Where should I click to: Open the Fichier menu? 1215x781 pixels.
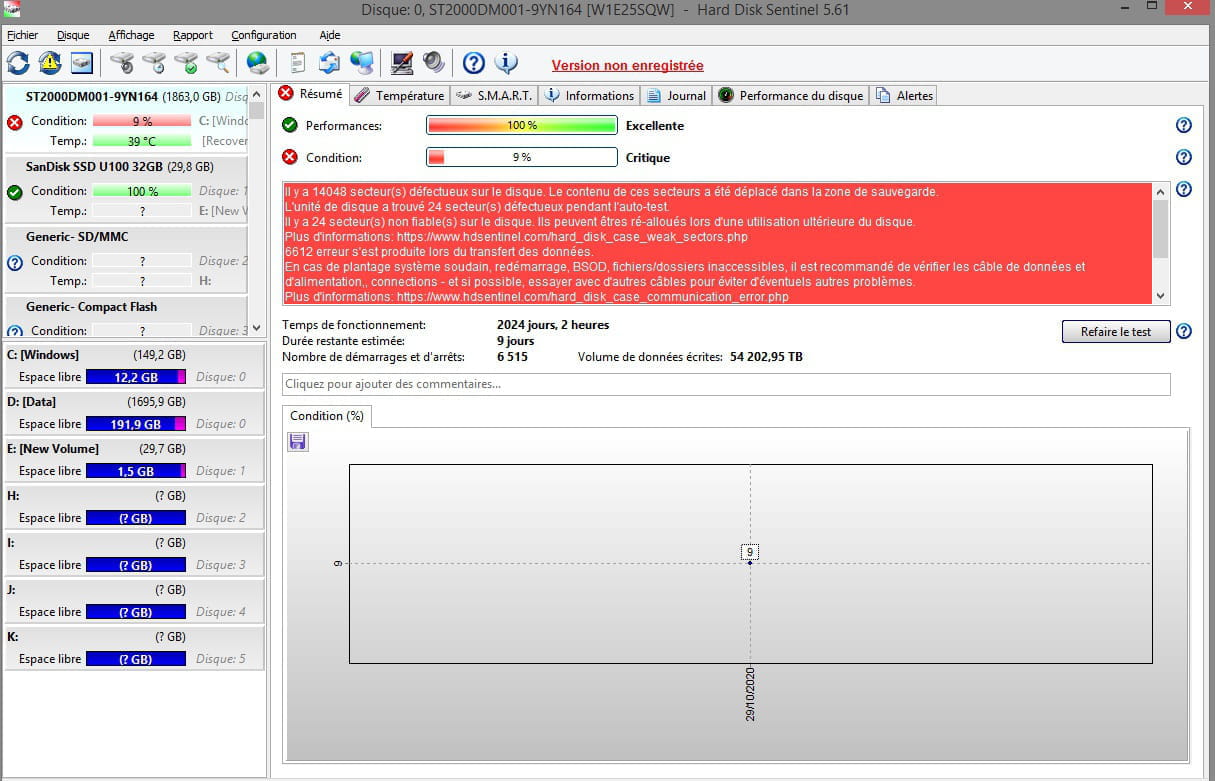coord(22,35)
